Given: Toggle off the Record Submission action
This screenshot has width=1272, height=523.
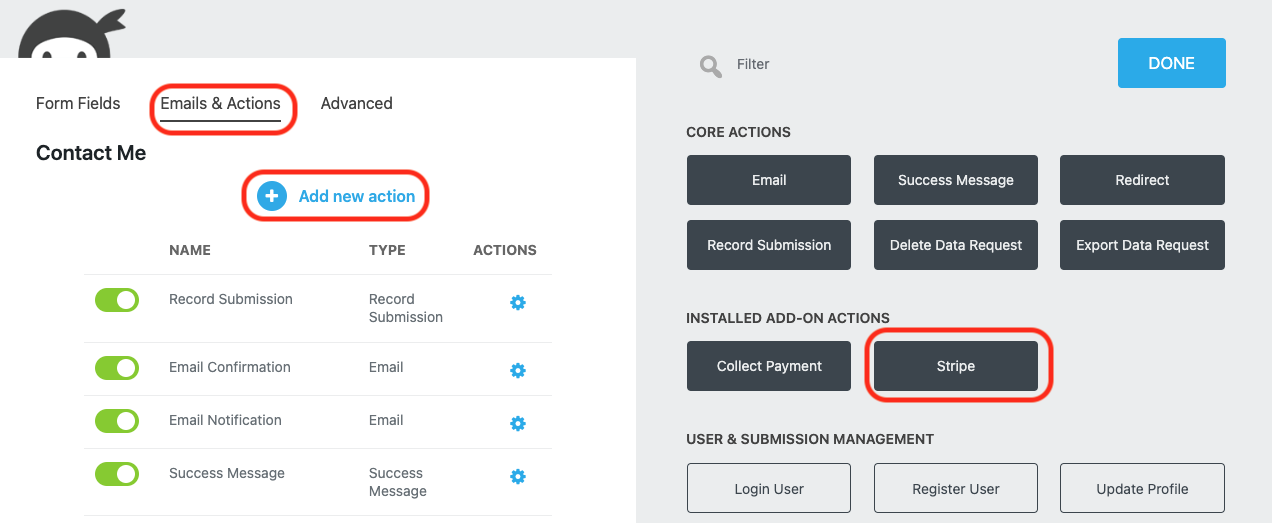Looking at the screenshot, I should [x=117, y=300].
